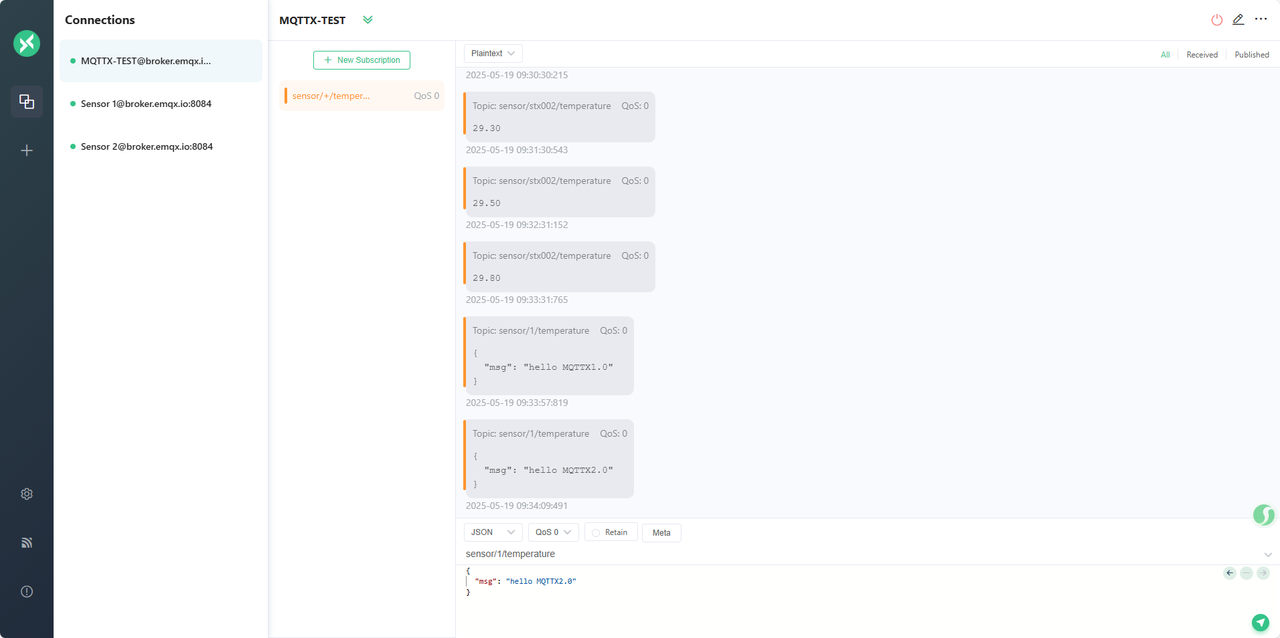Click the hello MQTTX1.0 message bubble
Image resolution: width=1280 pixels, height=638 pixels.
pyautogui.click(x=548, y=356)
